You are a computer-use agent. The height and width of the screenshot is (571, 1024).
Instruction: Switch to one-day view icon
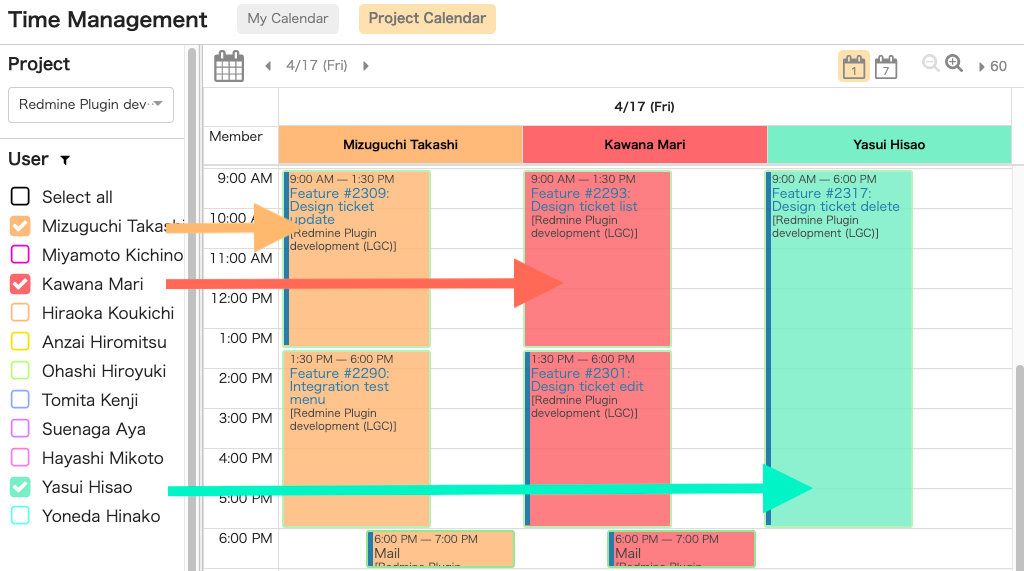click(854, 66)
